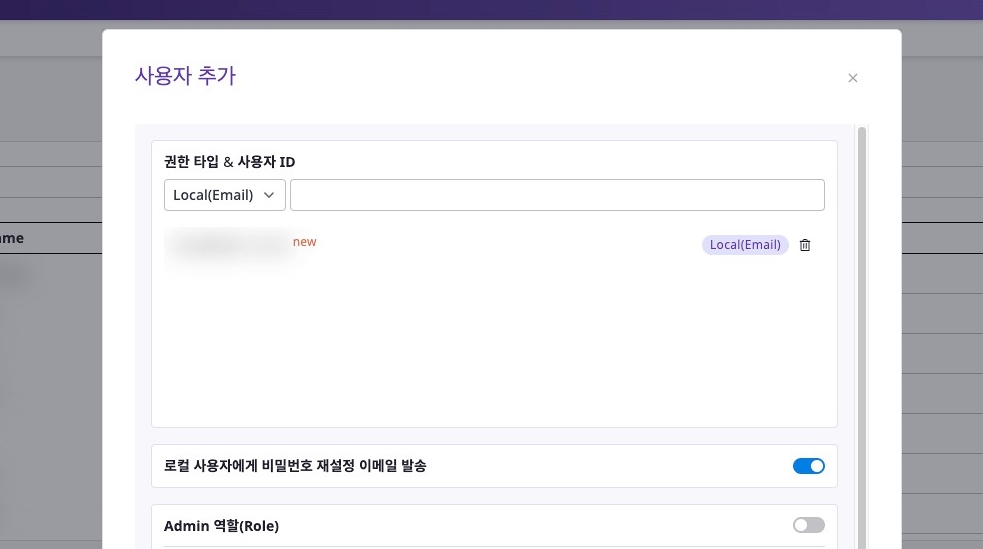983x549 pixels.
Task: Click the Name column header behind the dialog
Action: point(12,239)
